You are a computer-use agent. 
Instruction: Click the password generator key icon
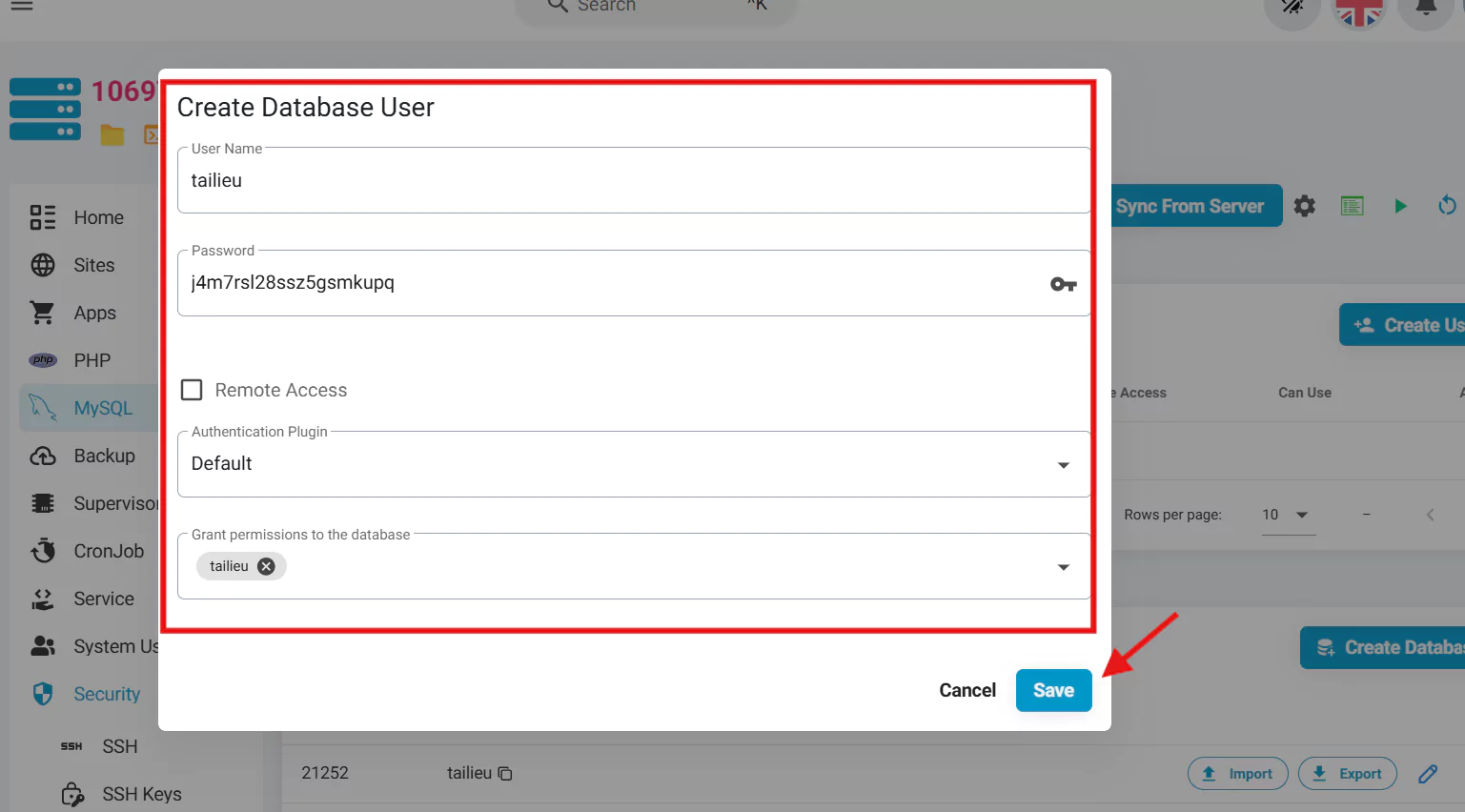point(1063,284)
